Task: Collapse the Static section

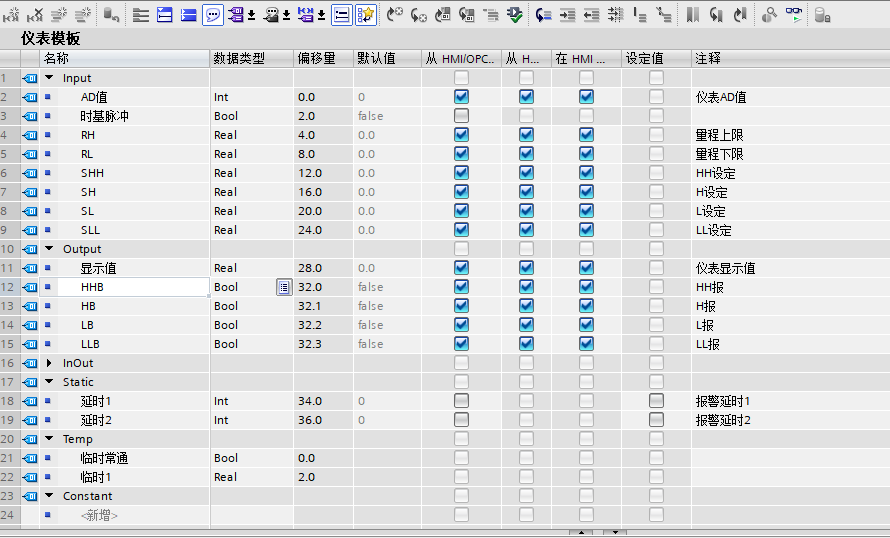Action: [x=49, y=382]
